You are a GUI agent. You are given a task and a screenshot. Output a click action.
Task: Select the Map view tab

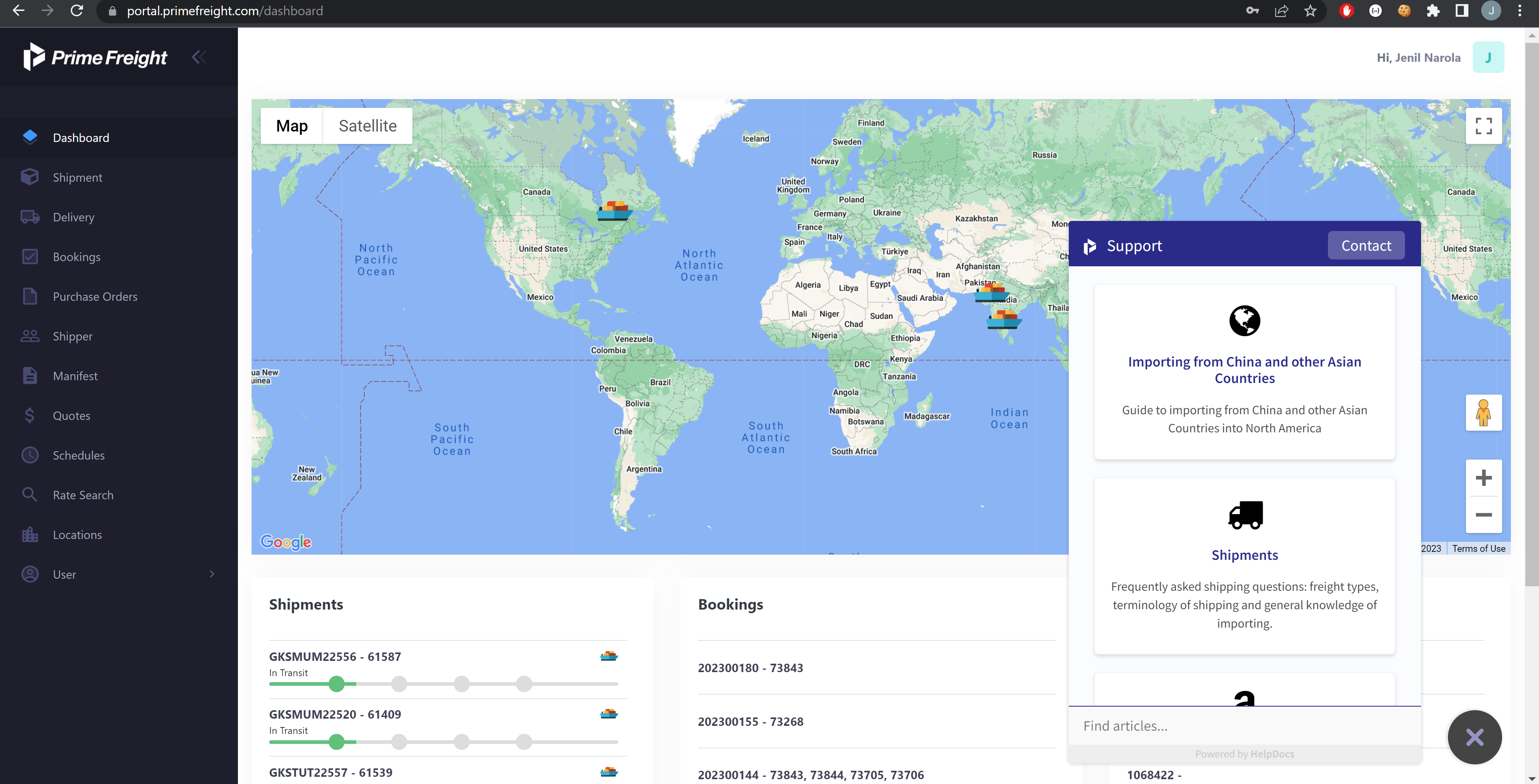pyautogui.click(x=292, y=126)
